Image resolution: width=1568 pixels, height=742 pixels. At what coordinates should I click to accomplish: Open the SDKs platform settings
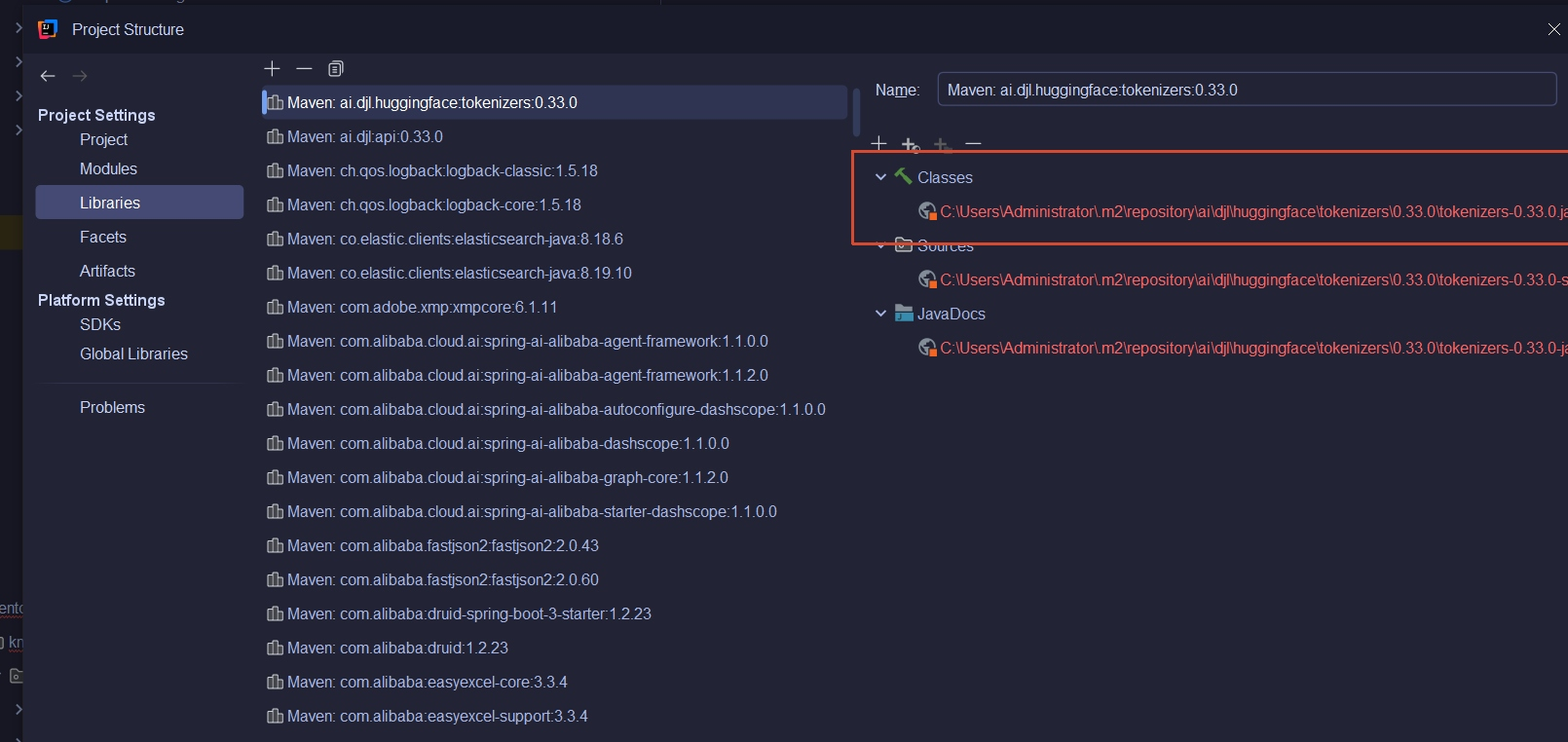point(100,324)
